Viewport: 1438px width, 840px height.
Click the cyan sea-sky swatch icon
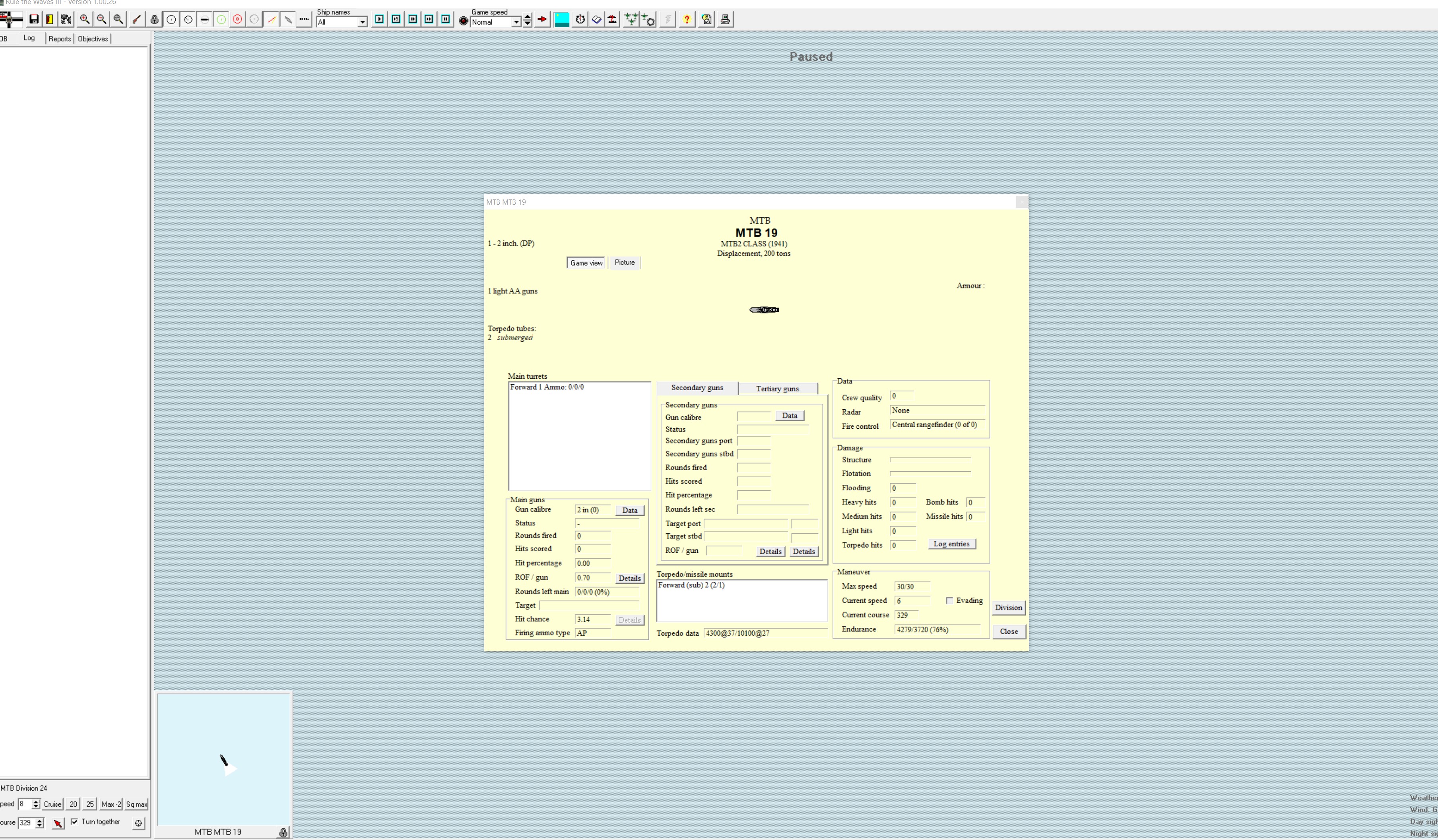561,19
